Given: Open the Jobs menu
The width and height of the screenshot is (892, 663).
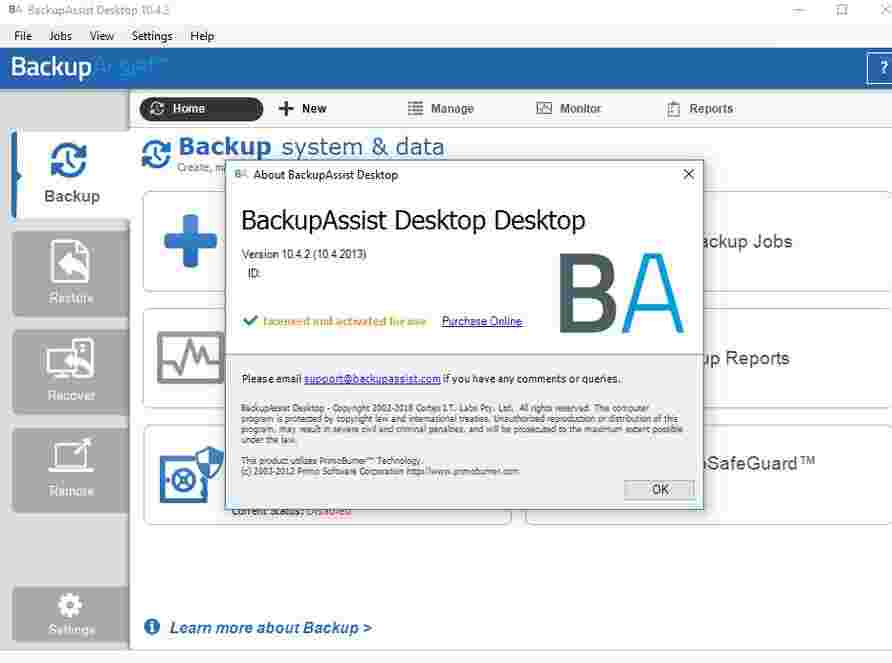Looking at the screenshot, I should (x=60, y=36).
